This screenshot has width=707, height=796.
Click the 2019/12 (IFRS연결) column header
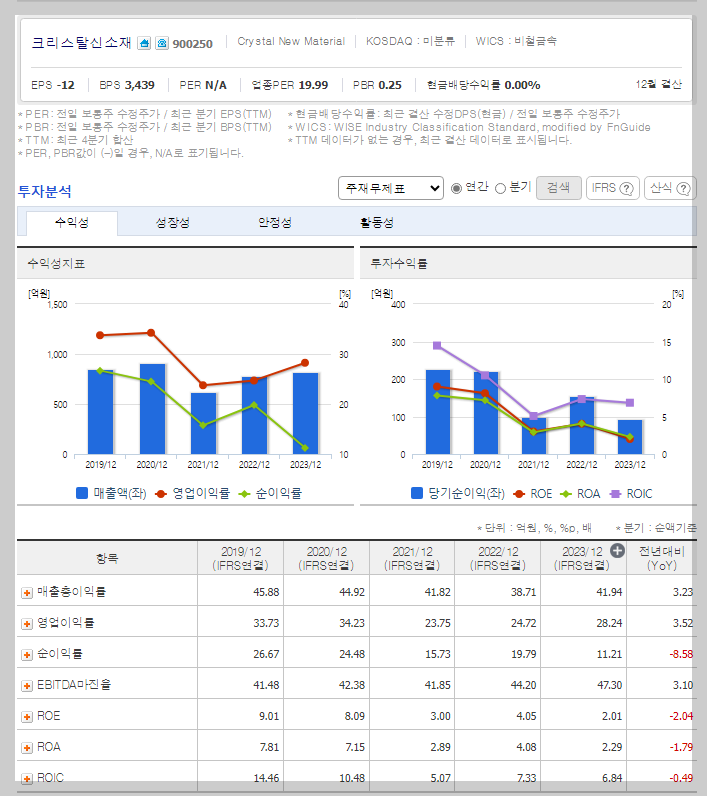(x=241, y=558)
